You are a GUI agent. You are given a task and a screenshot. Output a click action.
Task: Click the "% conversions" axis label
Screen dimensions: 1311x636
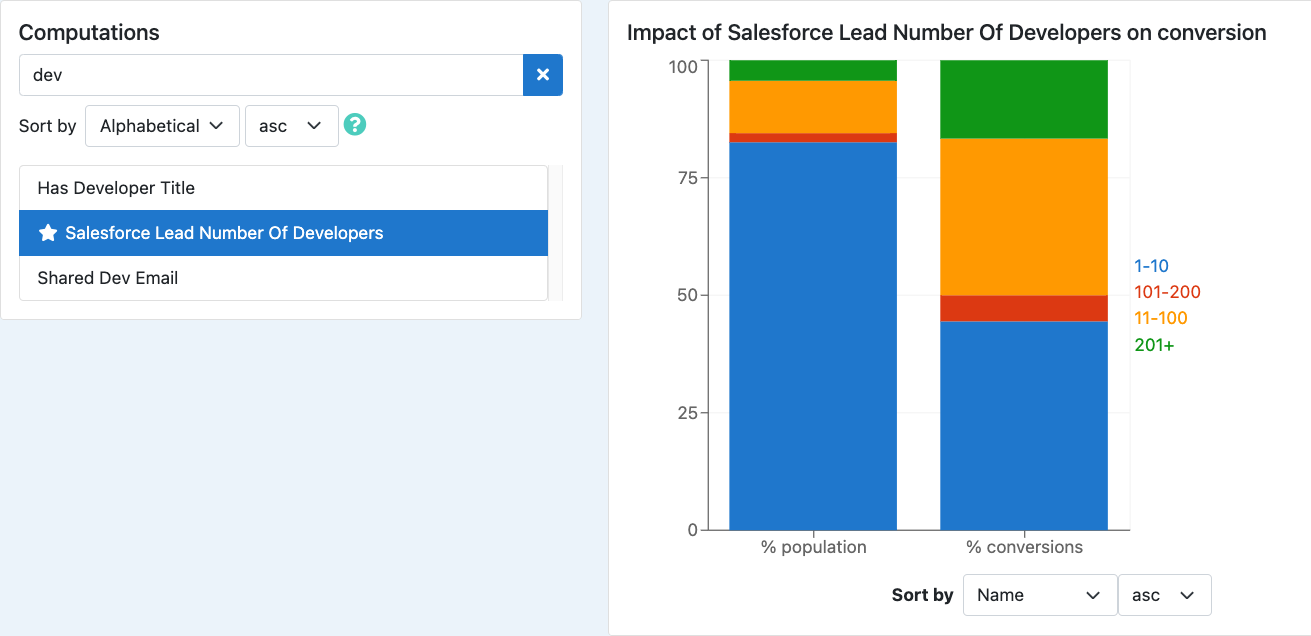(x=1024, y=547)
